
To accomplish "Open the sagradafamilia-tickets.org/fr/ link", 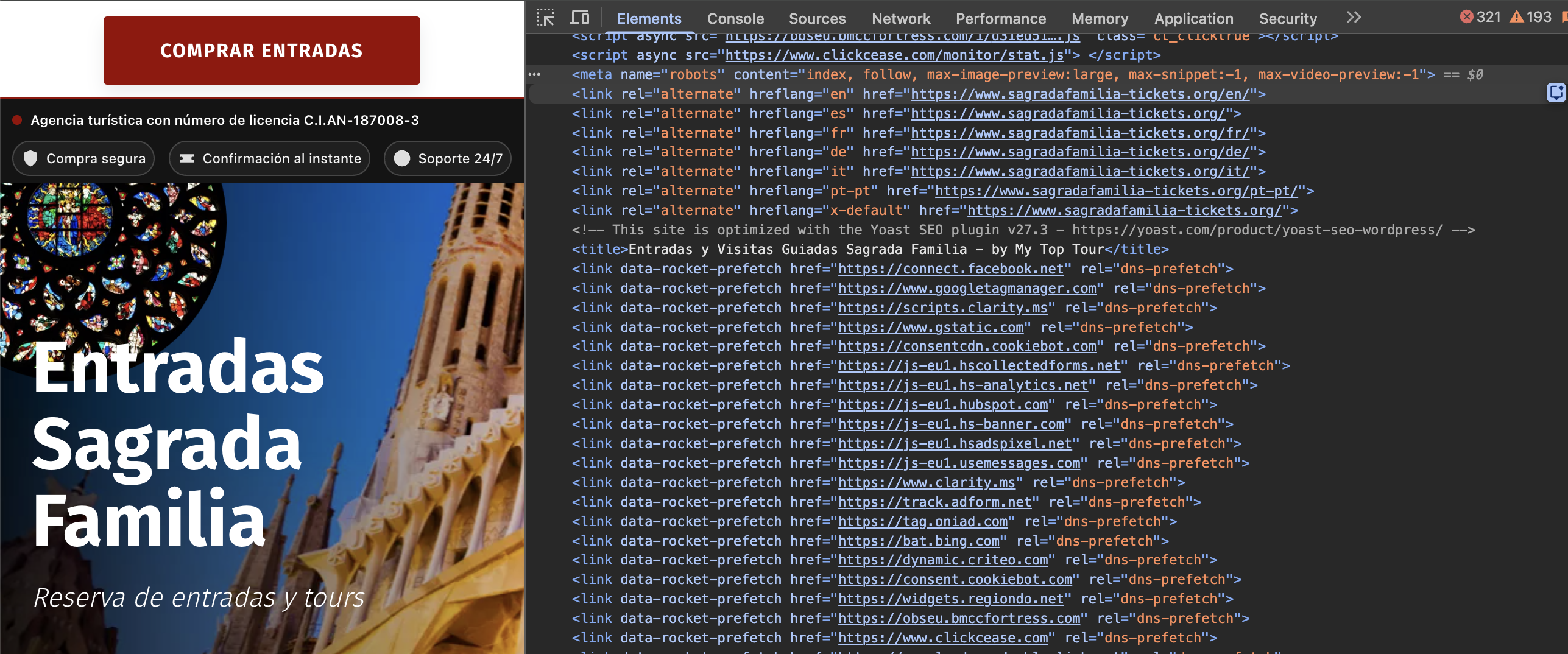I will (1080, 133).
